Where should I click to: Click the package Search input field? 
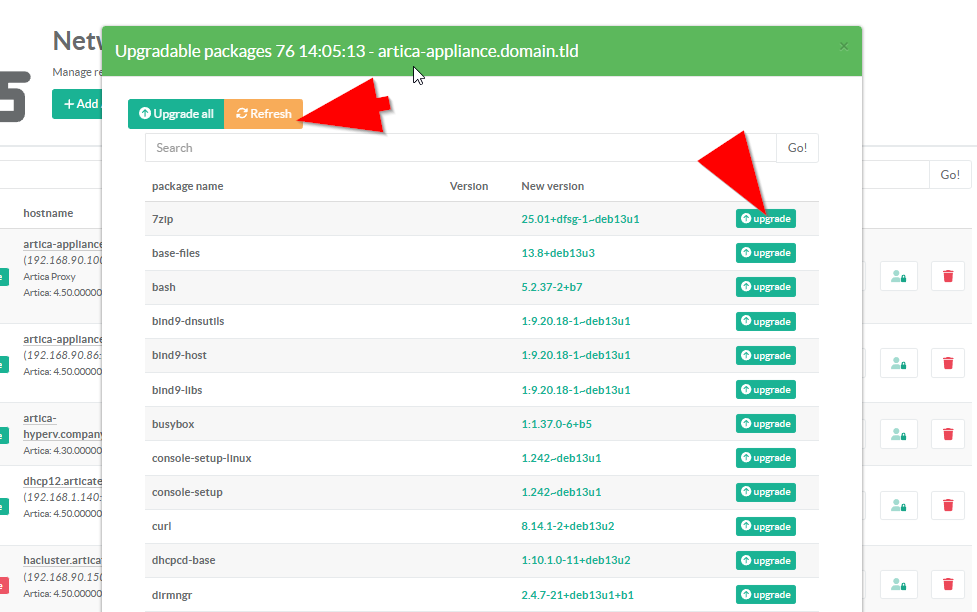point(460,148)
